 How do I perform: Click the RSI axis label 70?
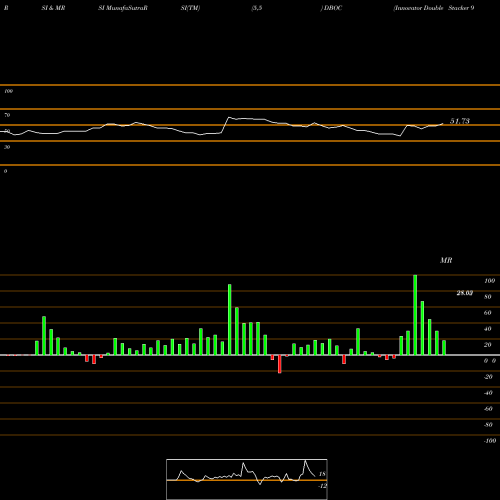tap(7, 115)
